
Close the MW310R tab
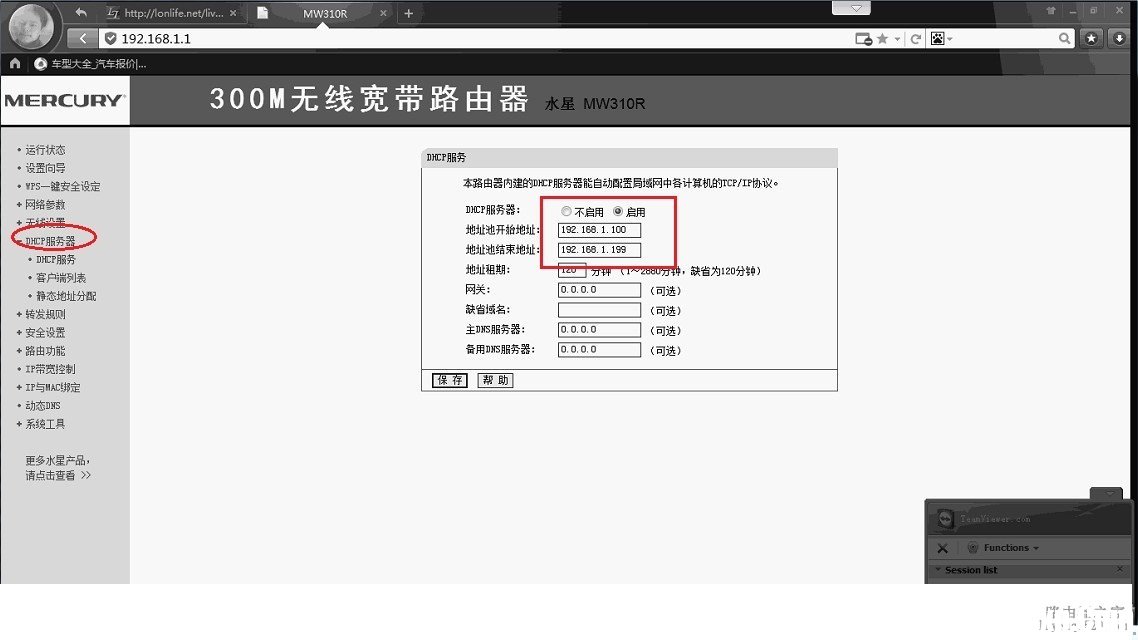383,13
